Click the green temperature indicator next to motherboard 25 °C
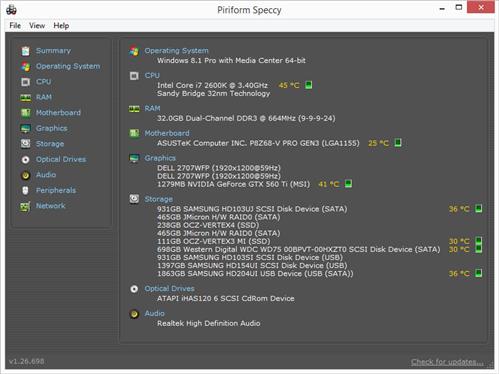This screenshot has height=374, width=499. [398, 143]
